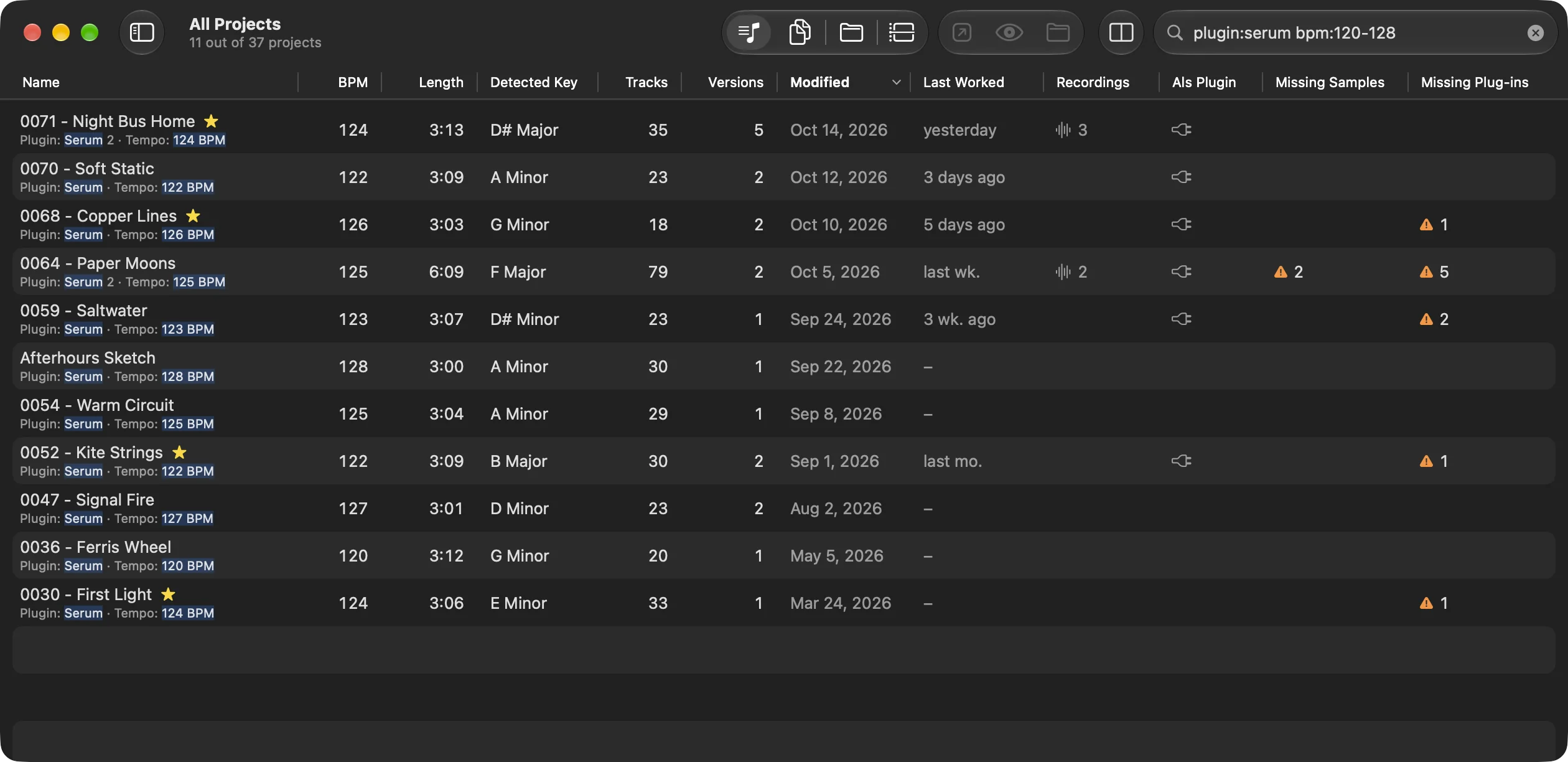
Task: Select the music projects view icon
Action: tap(749, 32)
